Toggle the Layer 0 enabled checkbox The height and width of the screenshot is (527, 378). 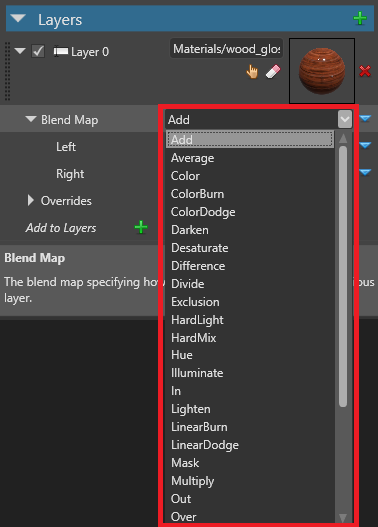click(38, 51)
